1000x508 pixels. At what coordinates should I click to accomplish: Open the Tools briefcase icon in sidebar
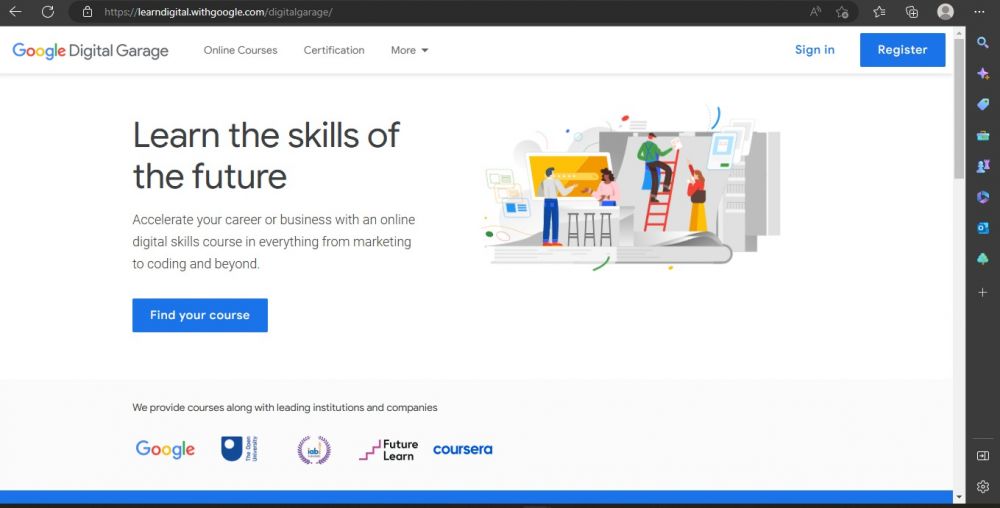(x=983, y=135)
